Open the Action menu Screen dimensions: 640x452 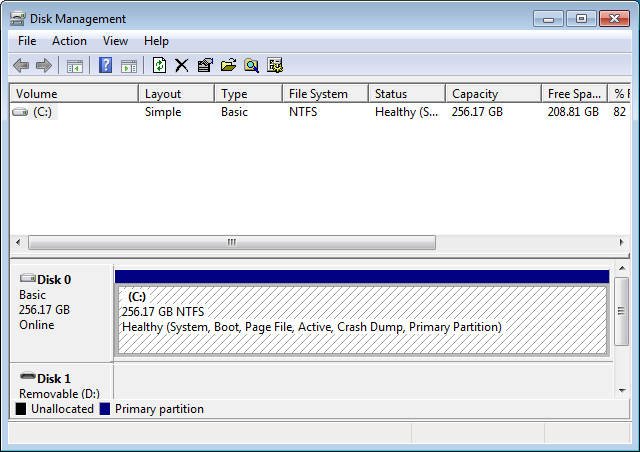69,41
